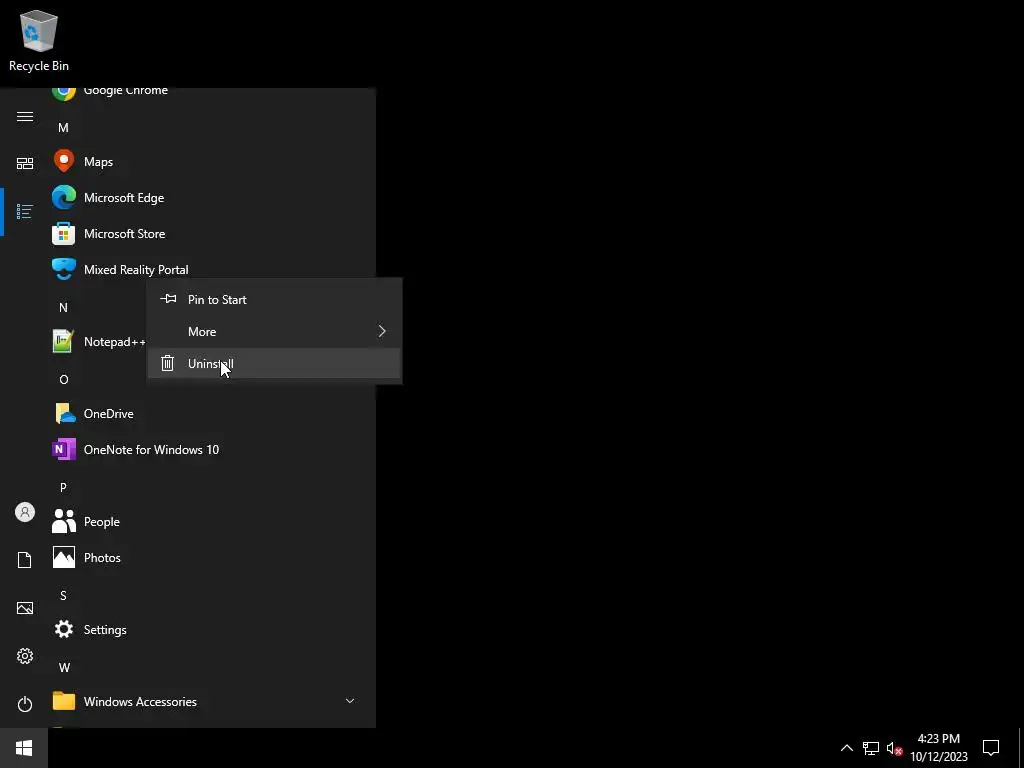Image resolution: width=1024 pixels, height=768 pixels.
Task: Click the letter P section header
Action: 63,487
